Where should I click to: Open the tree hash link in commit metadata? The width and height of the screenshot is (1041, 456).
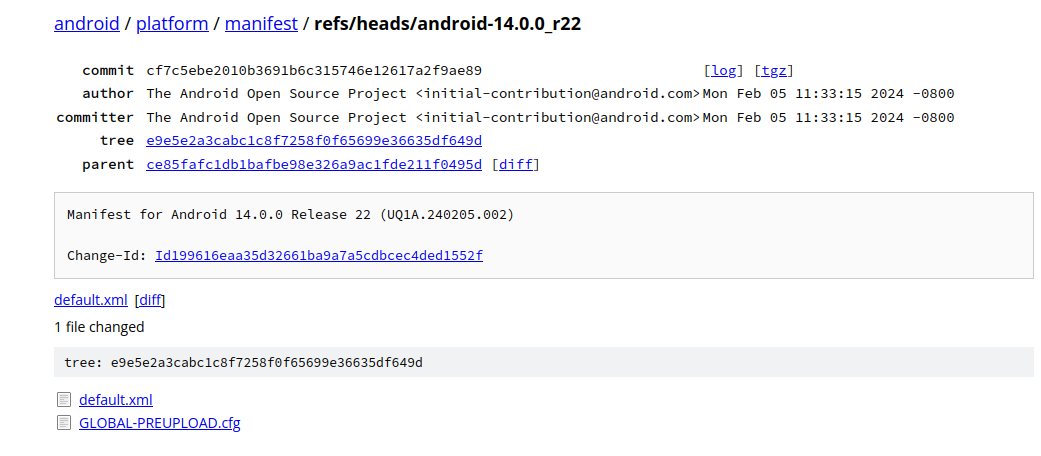(x=313, y=141)
